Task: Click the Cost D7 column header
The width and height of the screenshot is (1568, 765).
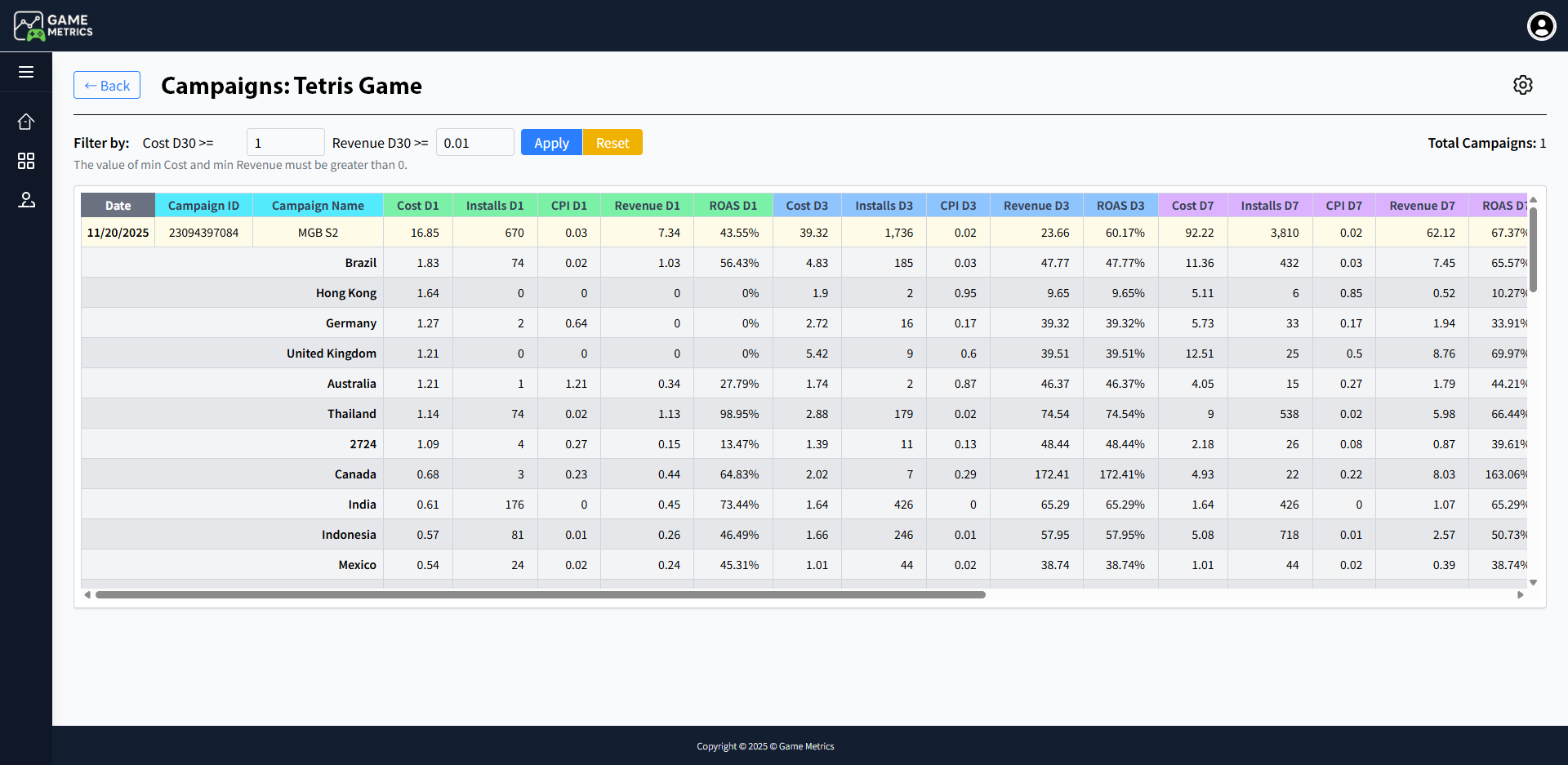Action: tap(1192, 206)
